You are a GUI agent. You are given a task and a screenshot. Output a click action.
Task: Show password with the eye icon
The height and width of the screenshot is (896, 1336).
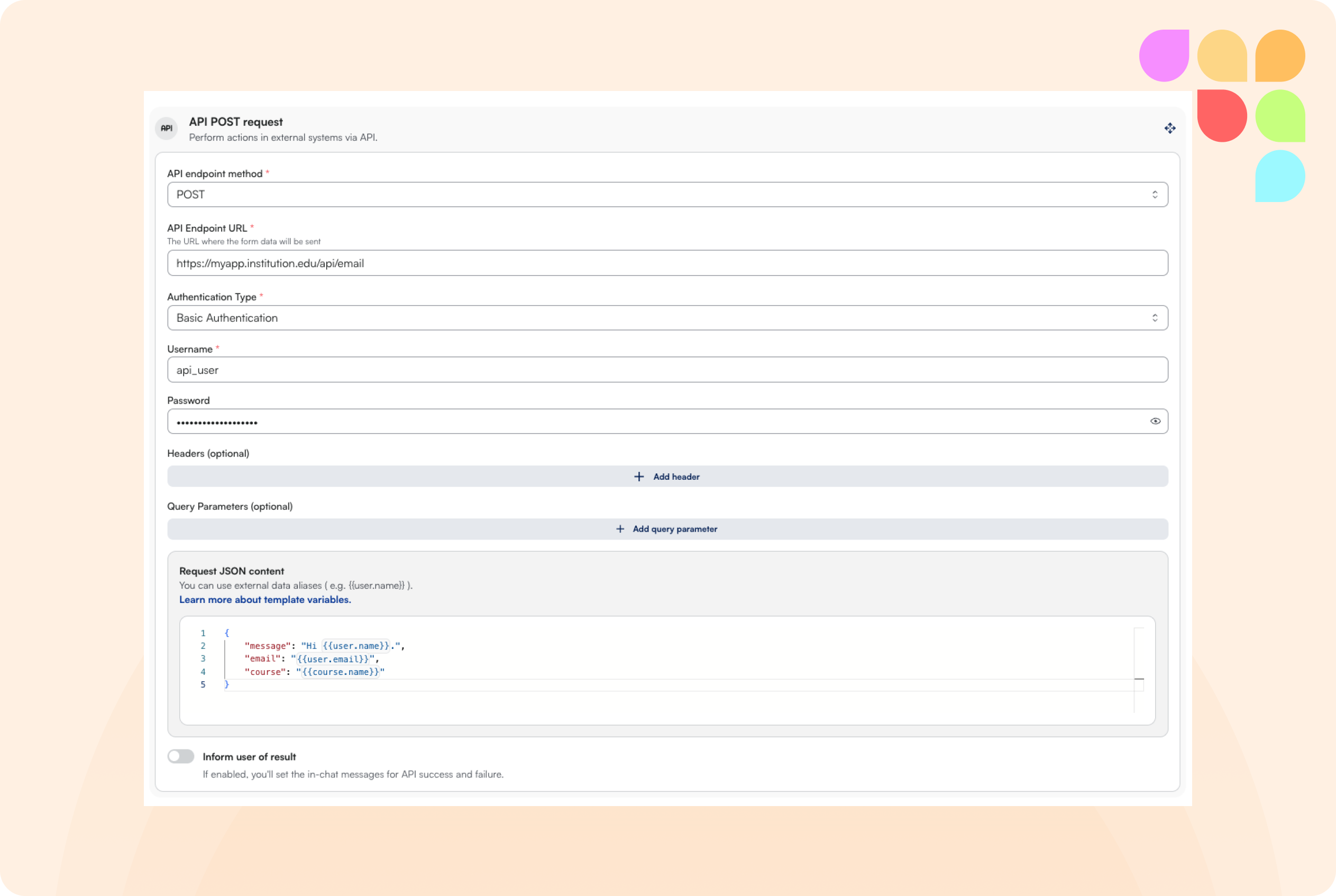pos(1155,421)
